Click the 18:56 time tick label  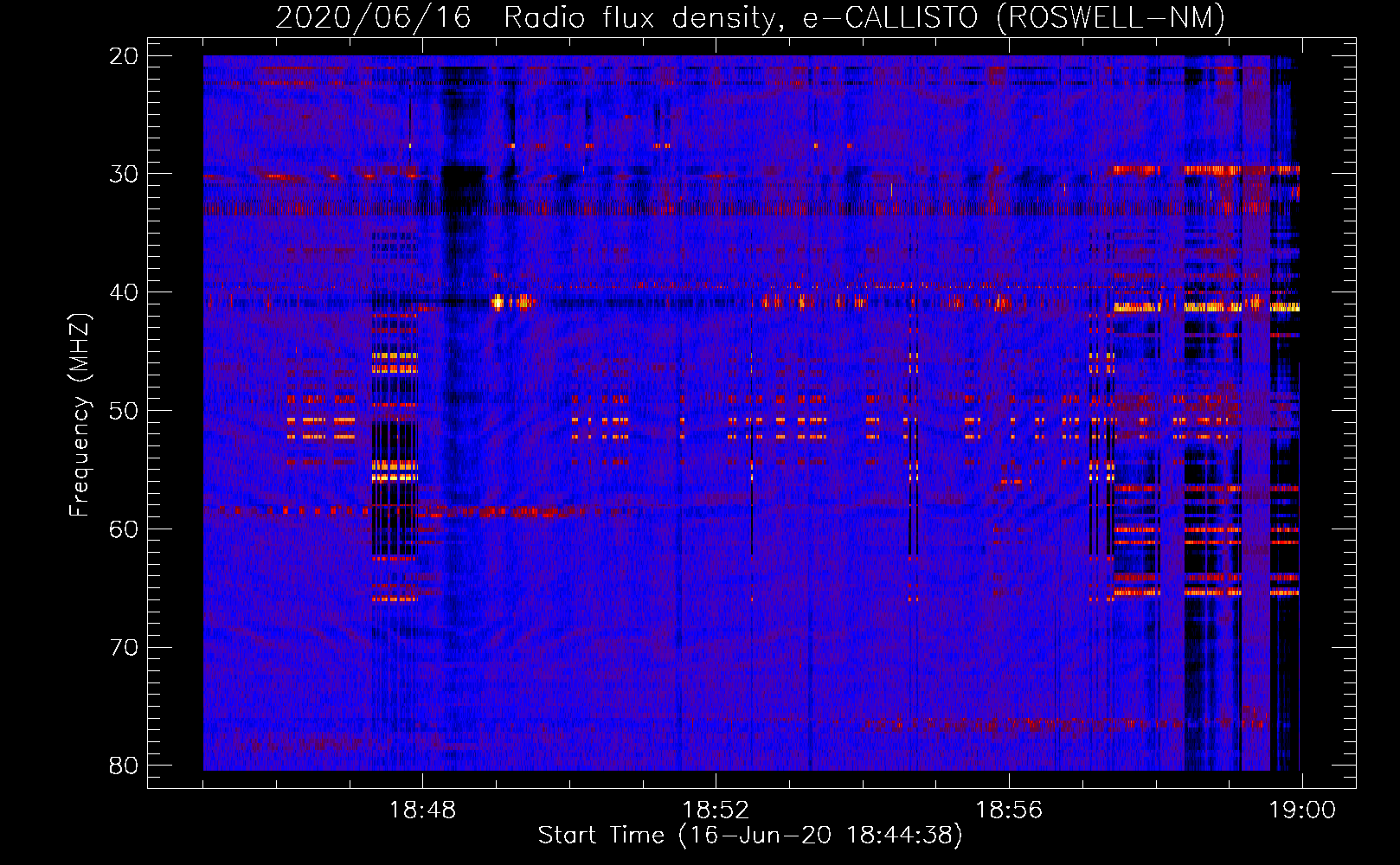pos(1009,811)
